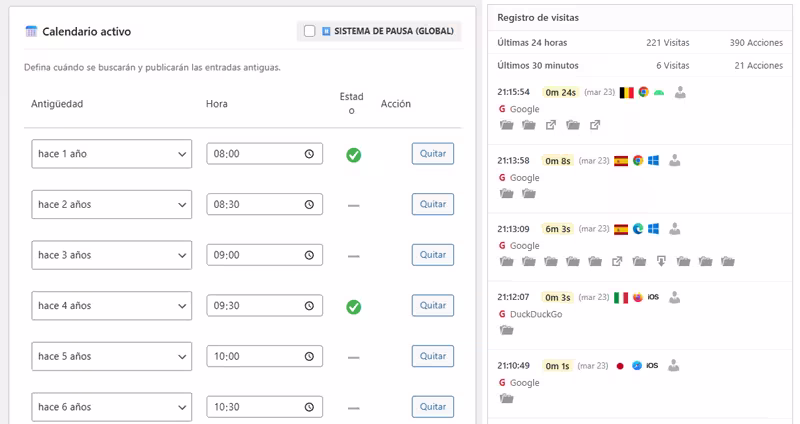The image size is (800, 424).
Task: Click the Belgium flag icon in the 21:15:54 visit
Action: 627,92
